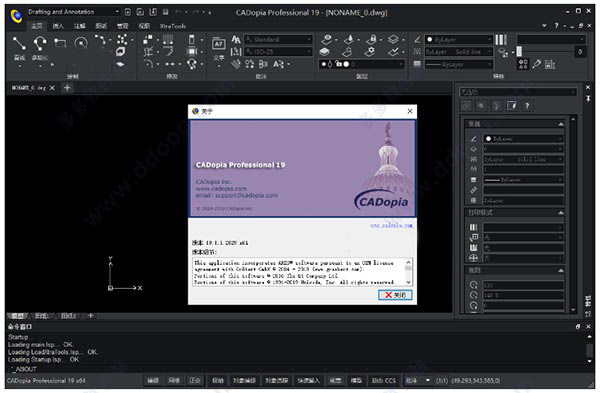Image resolution: width=600 pixels, height=393 pixels.
Task: Select the Rectangle tool in ribbon
Action: coord(60,42)
